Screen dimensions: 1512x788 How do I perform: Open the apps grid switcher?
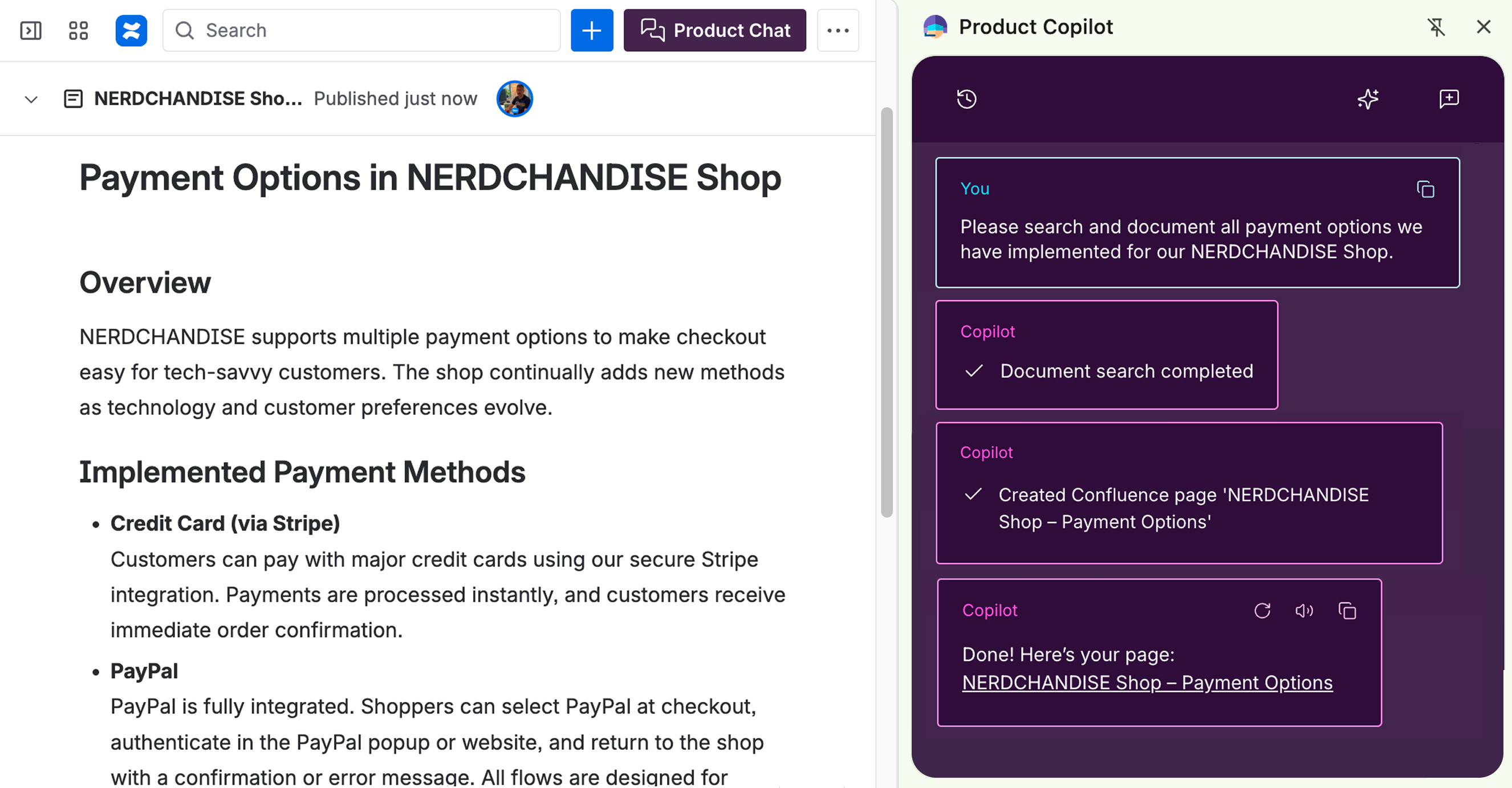tap(78, 31)
